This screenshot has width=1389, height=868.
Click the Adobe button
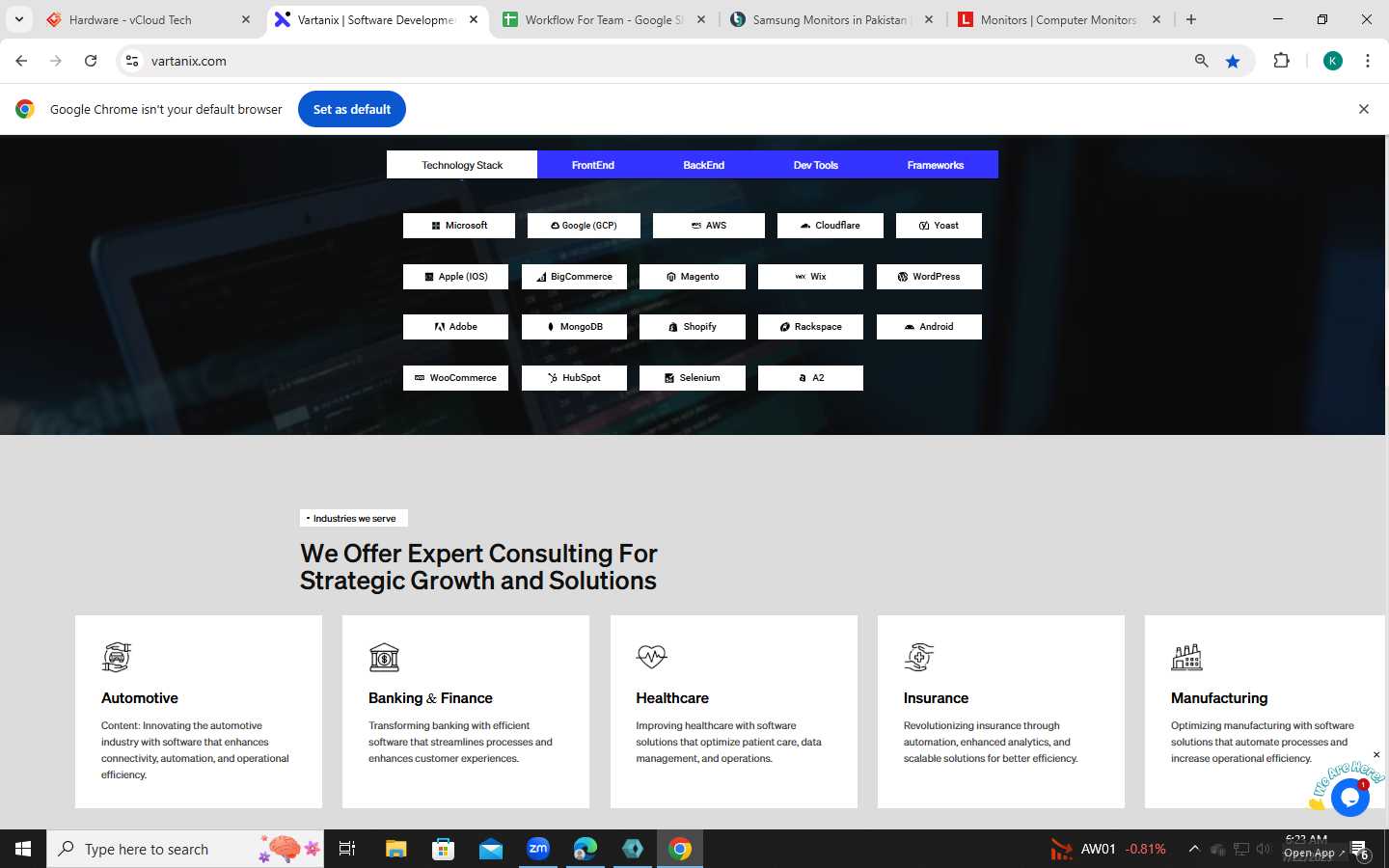pos(456,327)
